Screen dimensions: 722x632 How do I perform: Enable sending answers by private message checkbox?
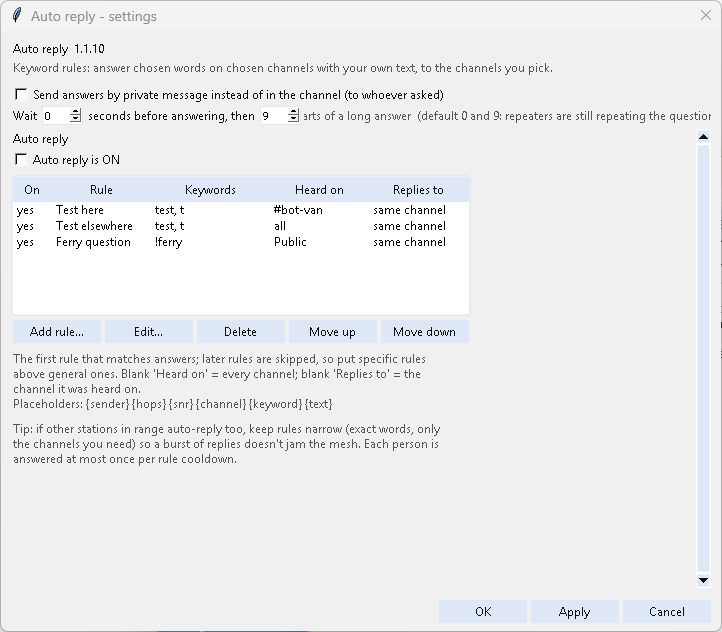(21, 94)
